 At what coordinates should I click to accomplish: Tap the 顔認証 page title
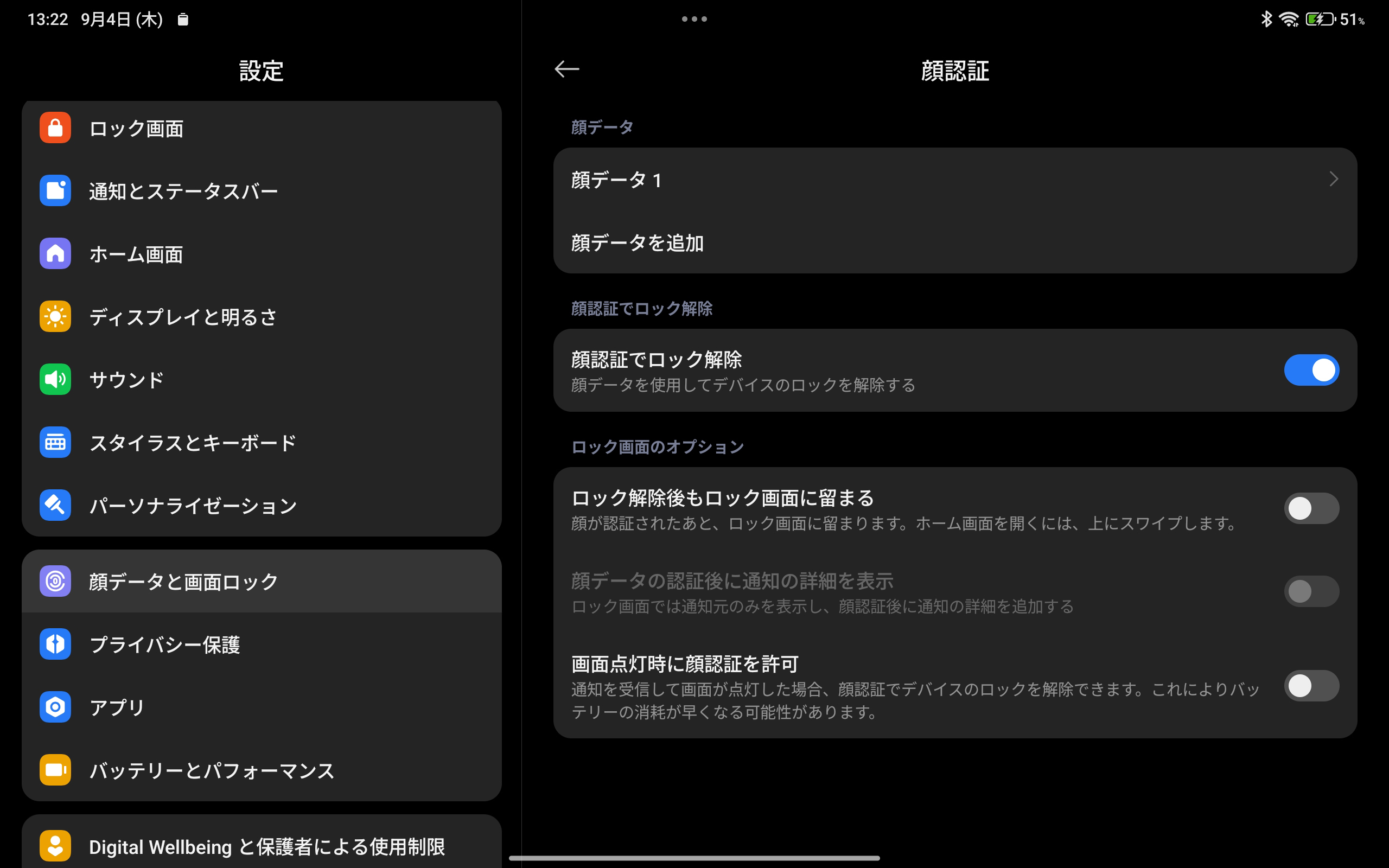tap(955, 71)
